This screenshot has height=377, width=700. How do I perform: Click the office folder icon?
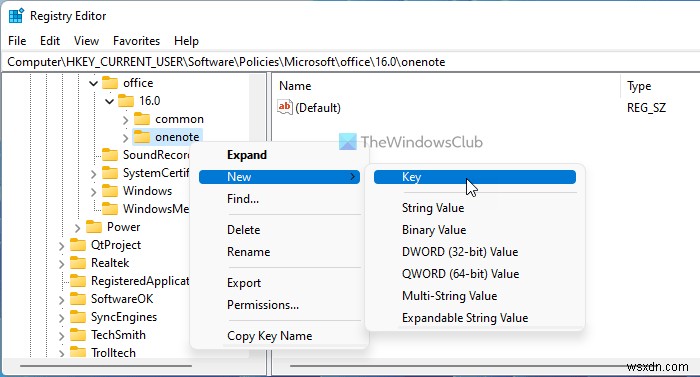click(x=110, y=83)
